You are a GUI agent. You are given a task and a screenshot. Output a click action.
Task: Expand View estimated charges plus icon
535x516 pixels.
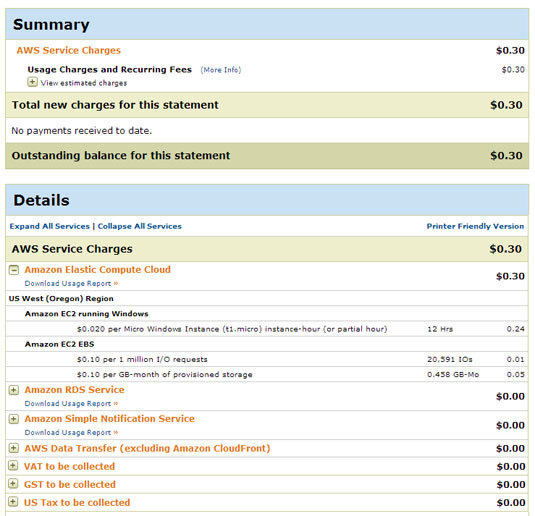(x=32, y=82)
